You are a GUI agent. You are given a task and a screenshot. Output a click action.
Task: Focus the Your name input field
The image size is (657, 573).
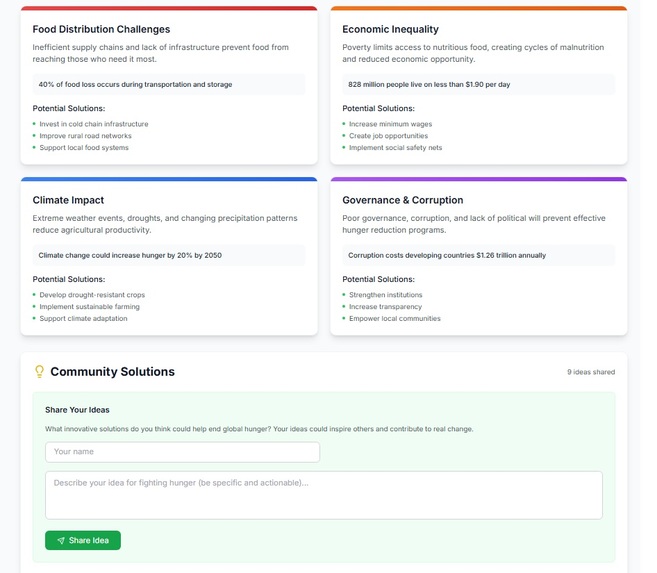pyautogui.click(x=182, y=452)
